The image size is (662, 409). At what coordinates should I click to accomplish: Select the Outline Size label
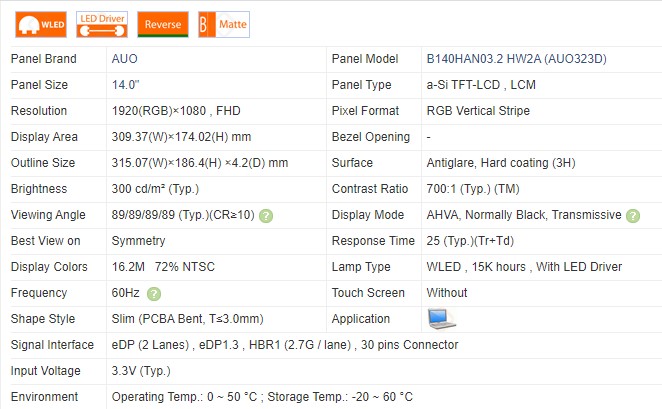(x=43, y=163)
